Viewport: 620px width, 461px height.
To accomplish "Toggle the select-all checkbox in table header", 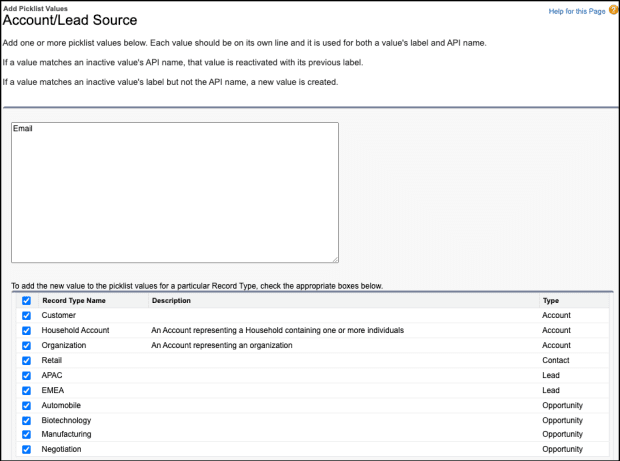I will tap(26, 300).
